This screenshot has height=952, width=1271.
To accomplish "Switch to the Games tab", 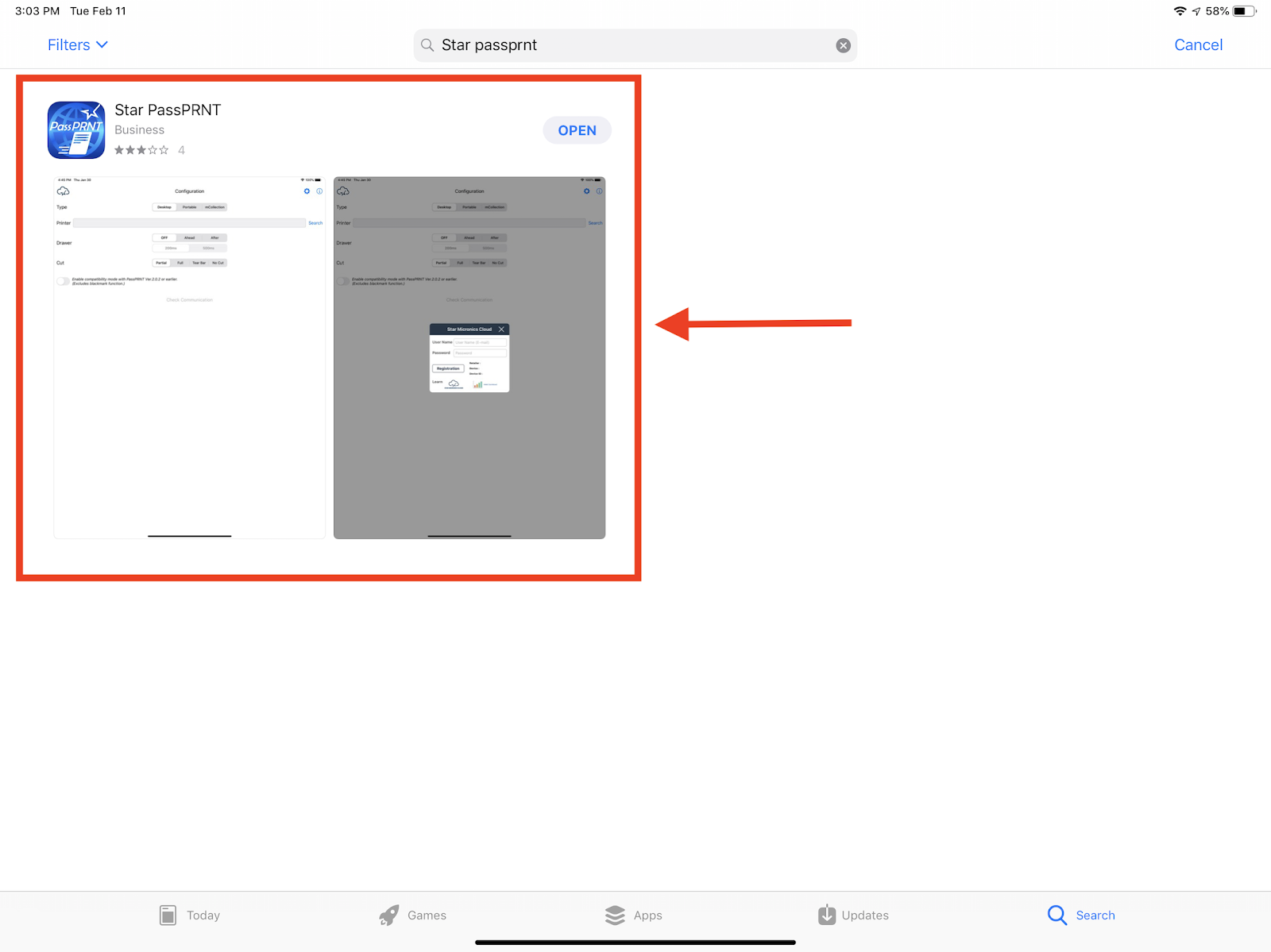I will [412, 915].
